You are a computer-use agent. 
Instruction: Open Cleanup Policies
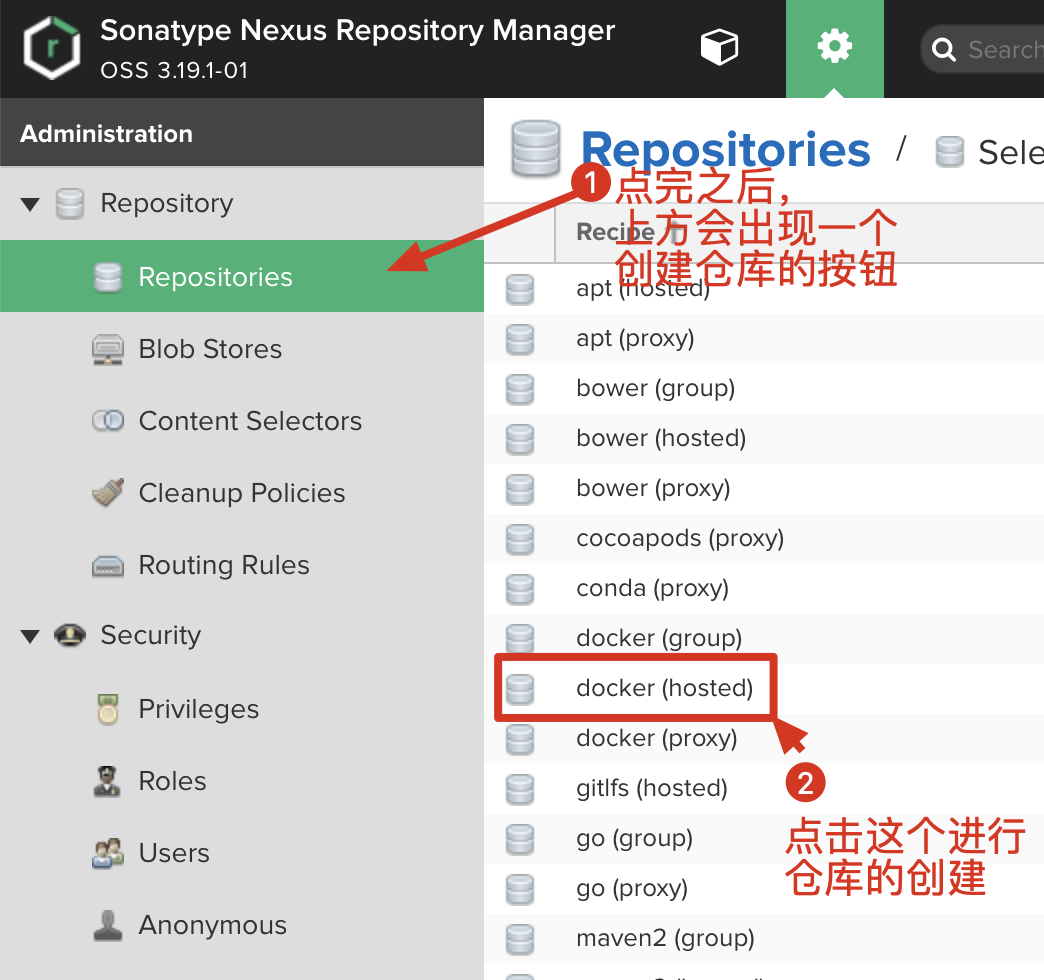coord(242,493)
